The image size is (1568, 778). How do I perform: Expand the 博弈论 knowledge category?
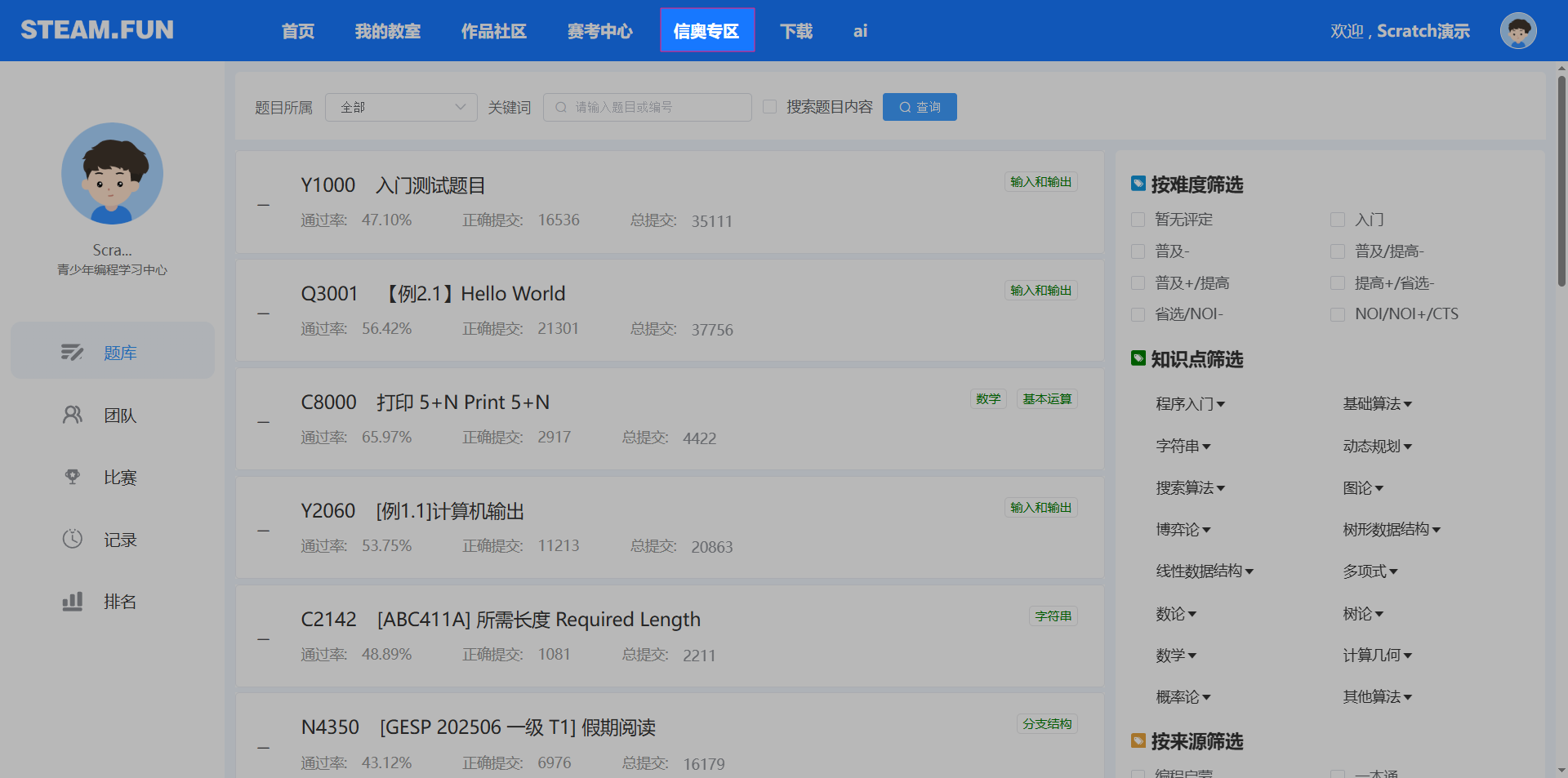pos(1183,530)
